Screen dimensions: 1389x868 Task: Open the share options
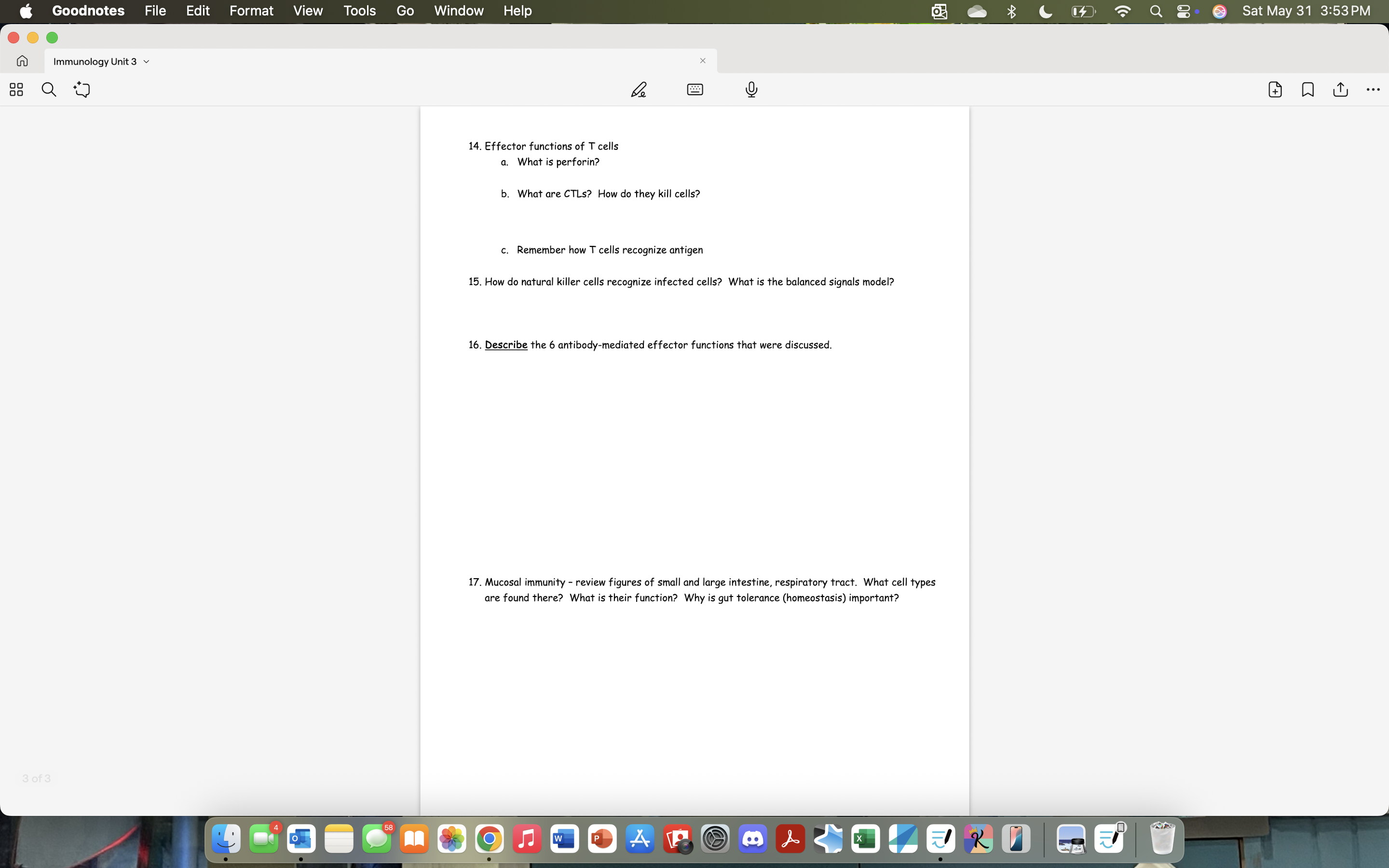tap(1340, 90)
